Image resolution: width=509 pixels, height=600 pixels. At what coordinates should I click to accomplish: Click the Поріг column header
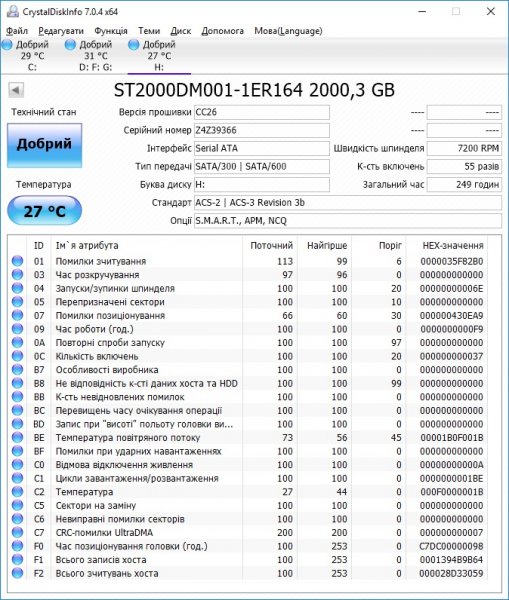pyautogui.click(x=379, y=246)
